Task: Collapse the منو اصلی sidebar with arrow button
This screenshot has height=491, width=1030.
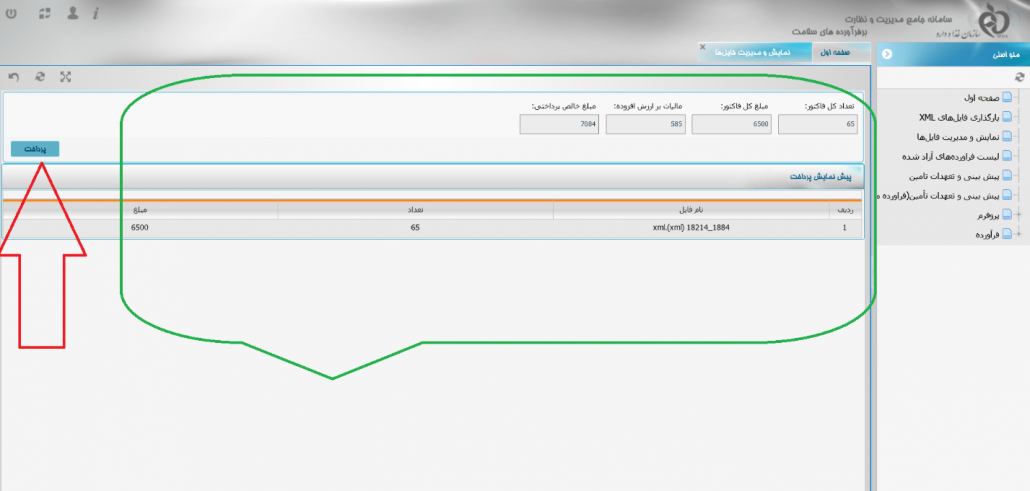Action: (x=887, y=54)
